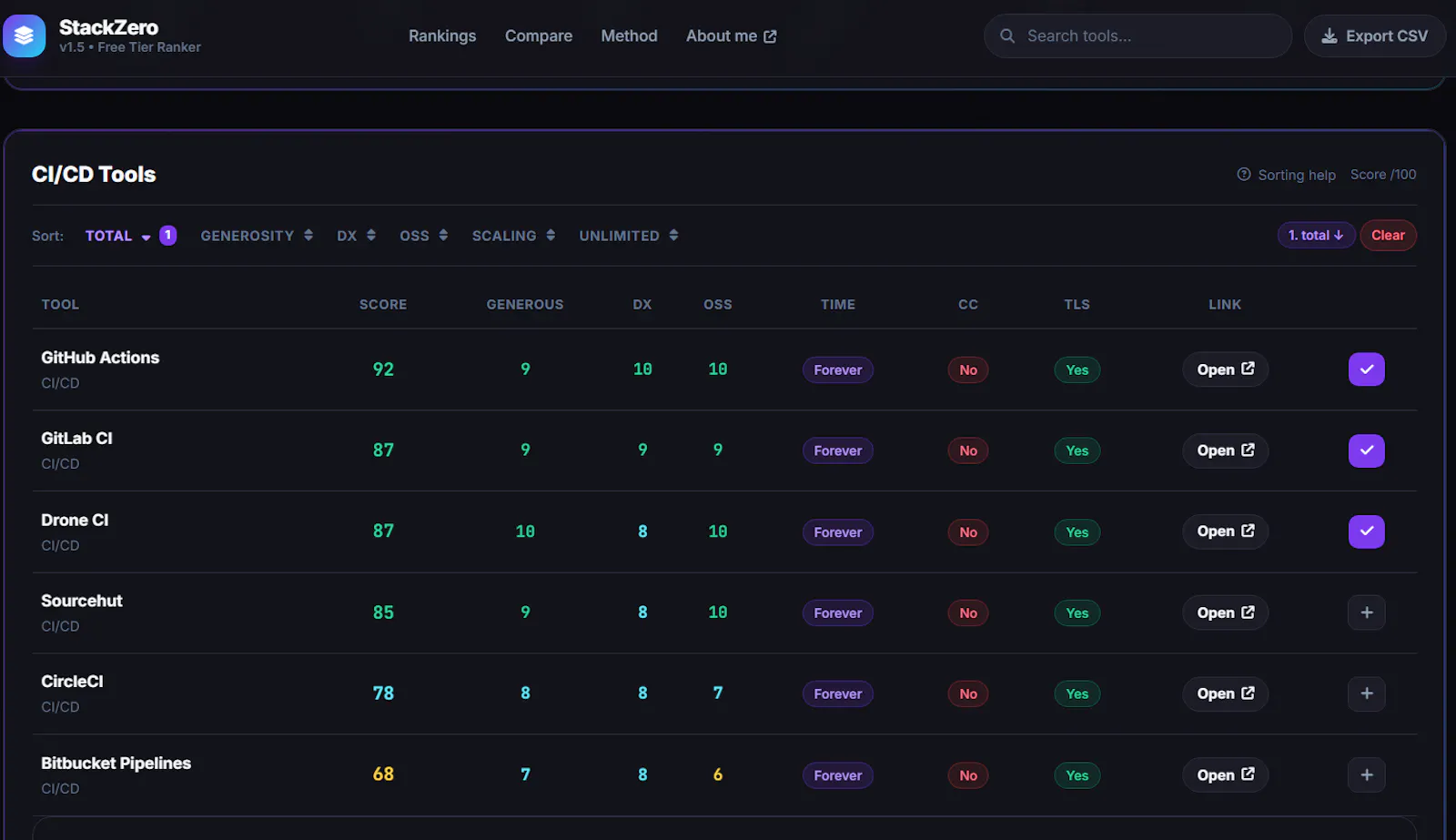Uncheck GitLab CI from comparison
Image resolution: width=1456 pixels, height=840 pixels.
tap(1367, 450)
